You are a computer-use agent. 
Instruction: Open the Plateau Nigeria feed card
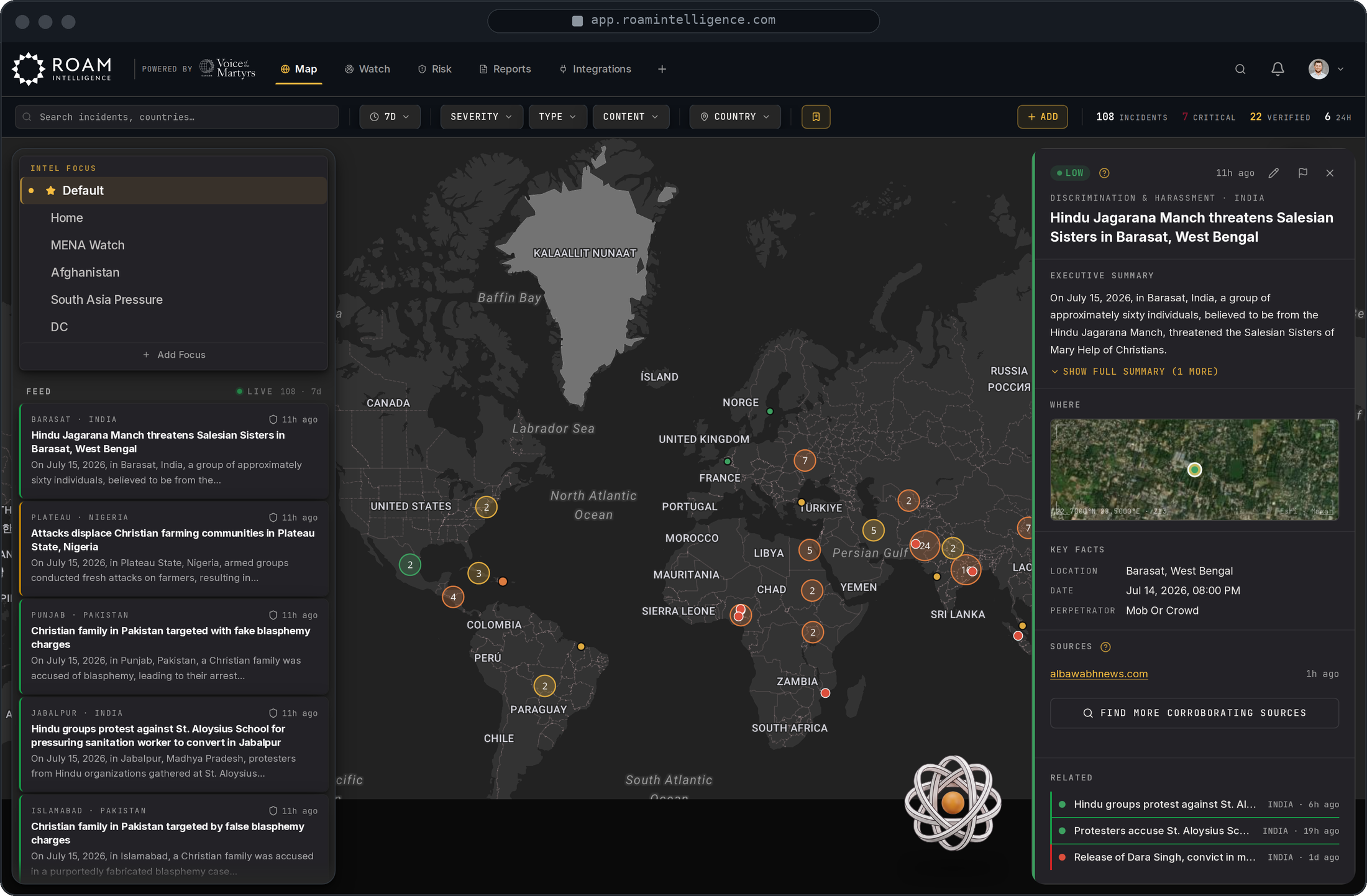tap(174, 549)
